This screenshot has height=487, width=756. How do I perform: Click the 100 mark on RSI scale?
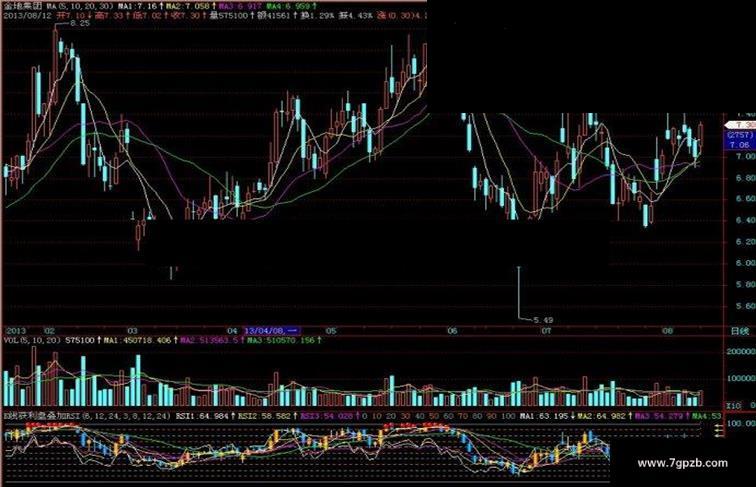click(x=508, y=415)
